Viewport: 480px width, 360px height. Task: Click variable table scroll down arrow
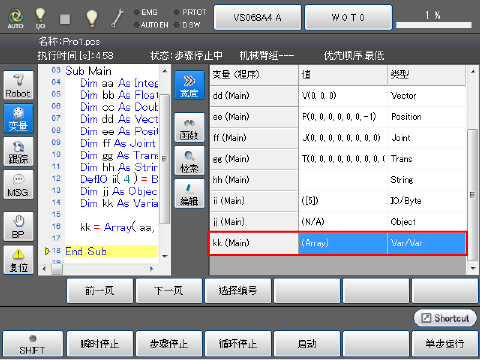click(473, 268)
